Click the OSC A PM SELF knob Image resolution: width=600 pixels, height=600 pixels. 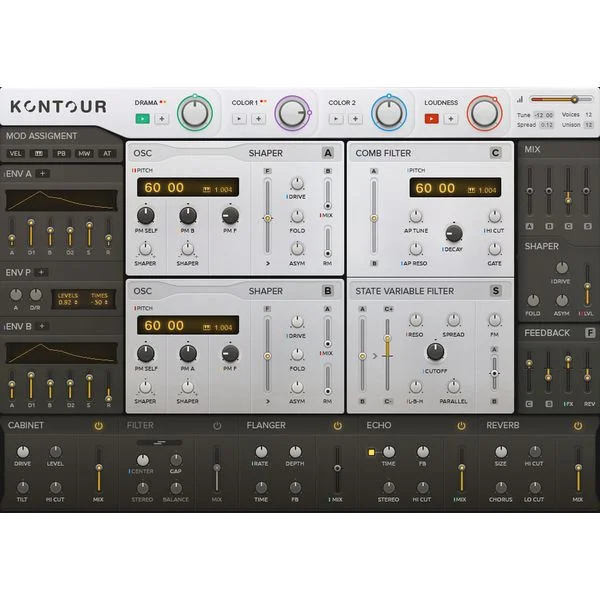[x=146, y=215]
